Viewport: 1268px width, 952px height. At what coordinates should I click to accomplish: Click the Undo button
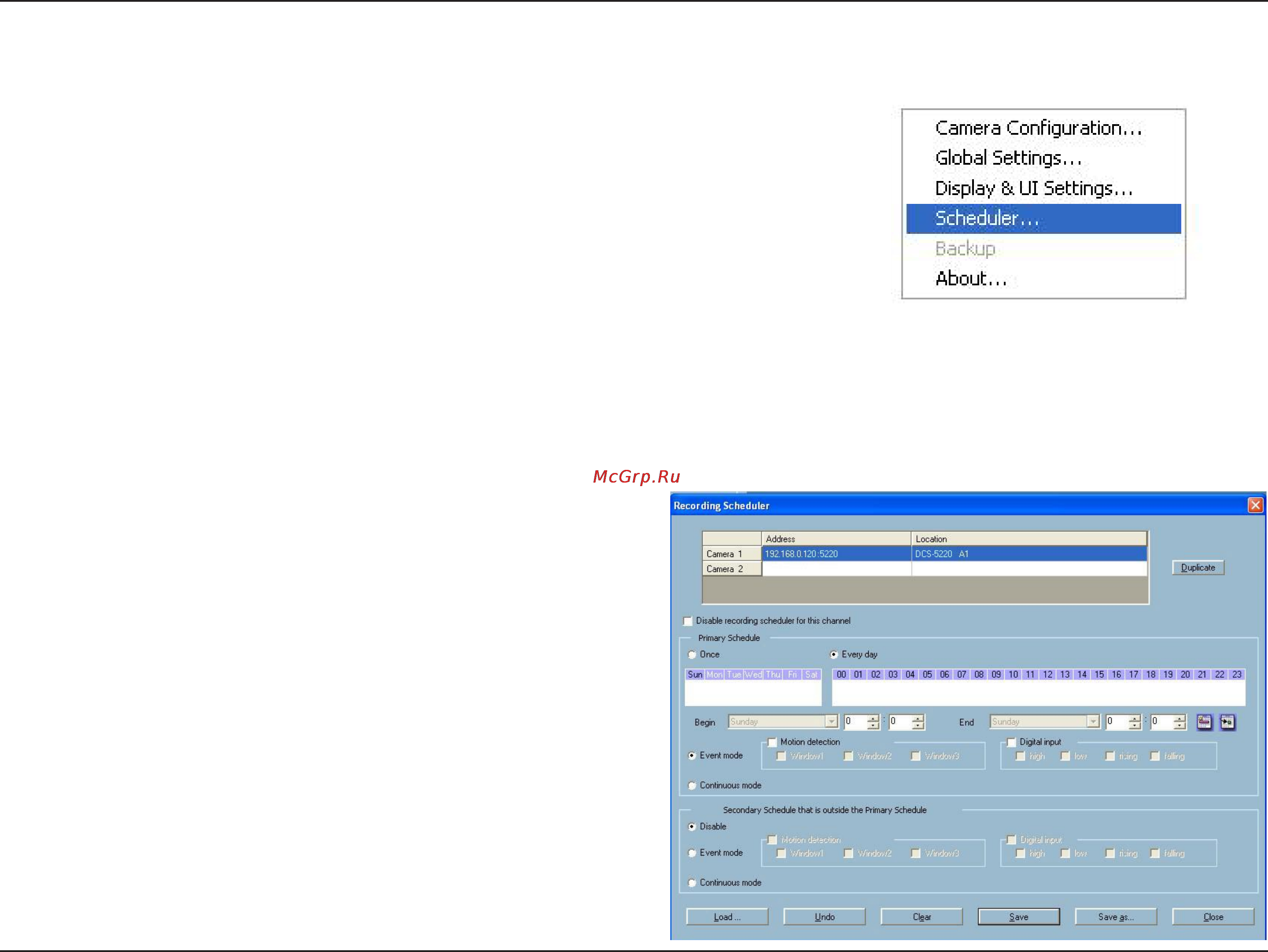(824, 917)
